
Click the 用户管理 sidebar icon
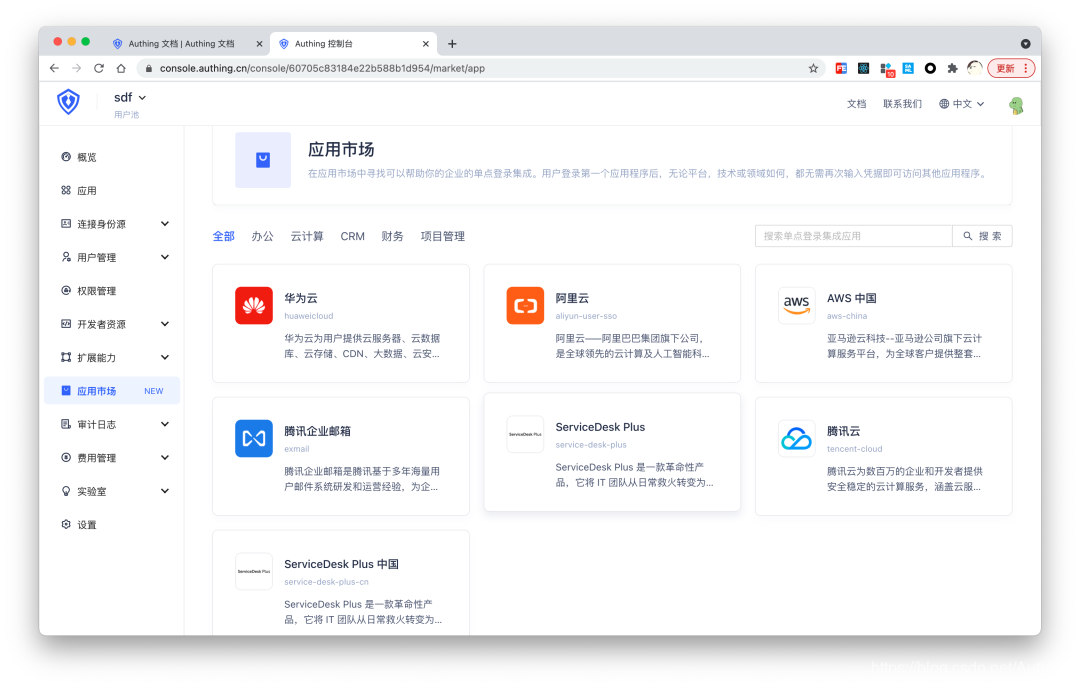click(x=66, y=257)
